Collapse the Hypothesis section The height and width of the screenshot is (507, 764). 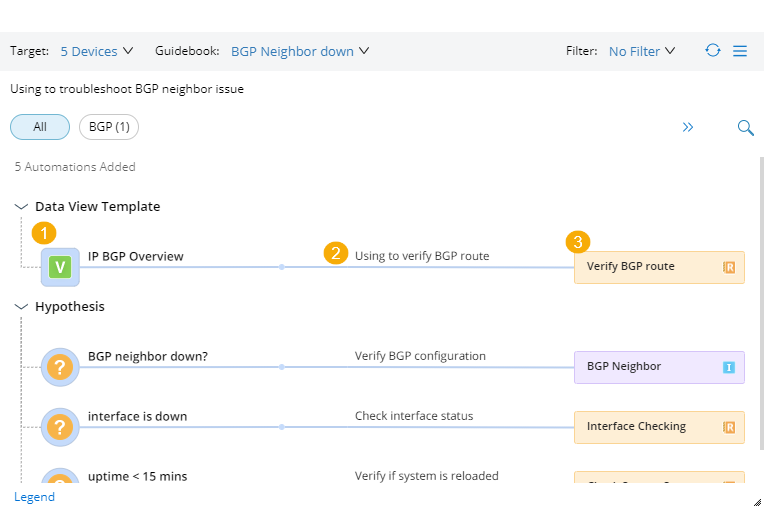(x=21, y=307)
